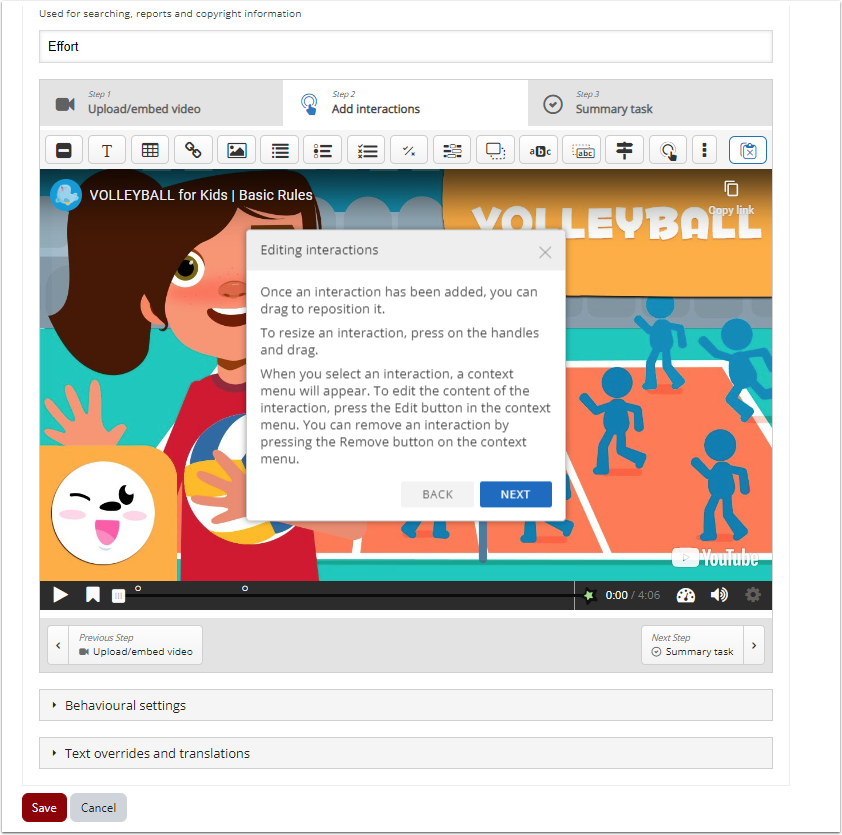Click NEXT in the Editing interactions dialog
The image size is (842, 835).
coord(515,494)
